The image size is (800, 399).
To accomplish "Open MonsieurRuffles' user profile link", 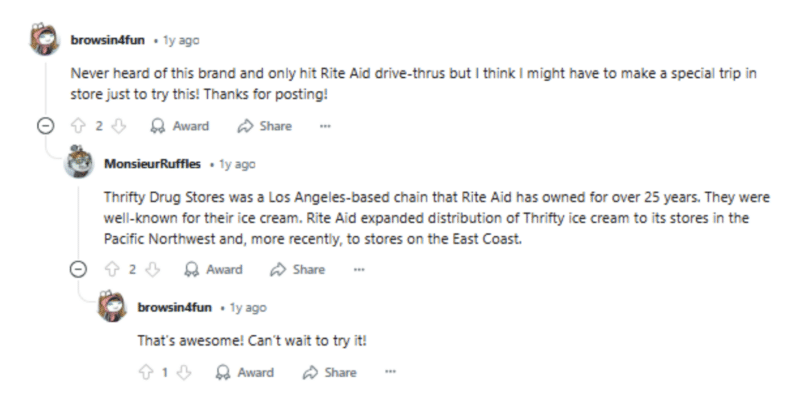I will coord(152,164).
